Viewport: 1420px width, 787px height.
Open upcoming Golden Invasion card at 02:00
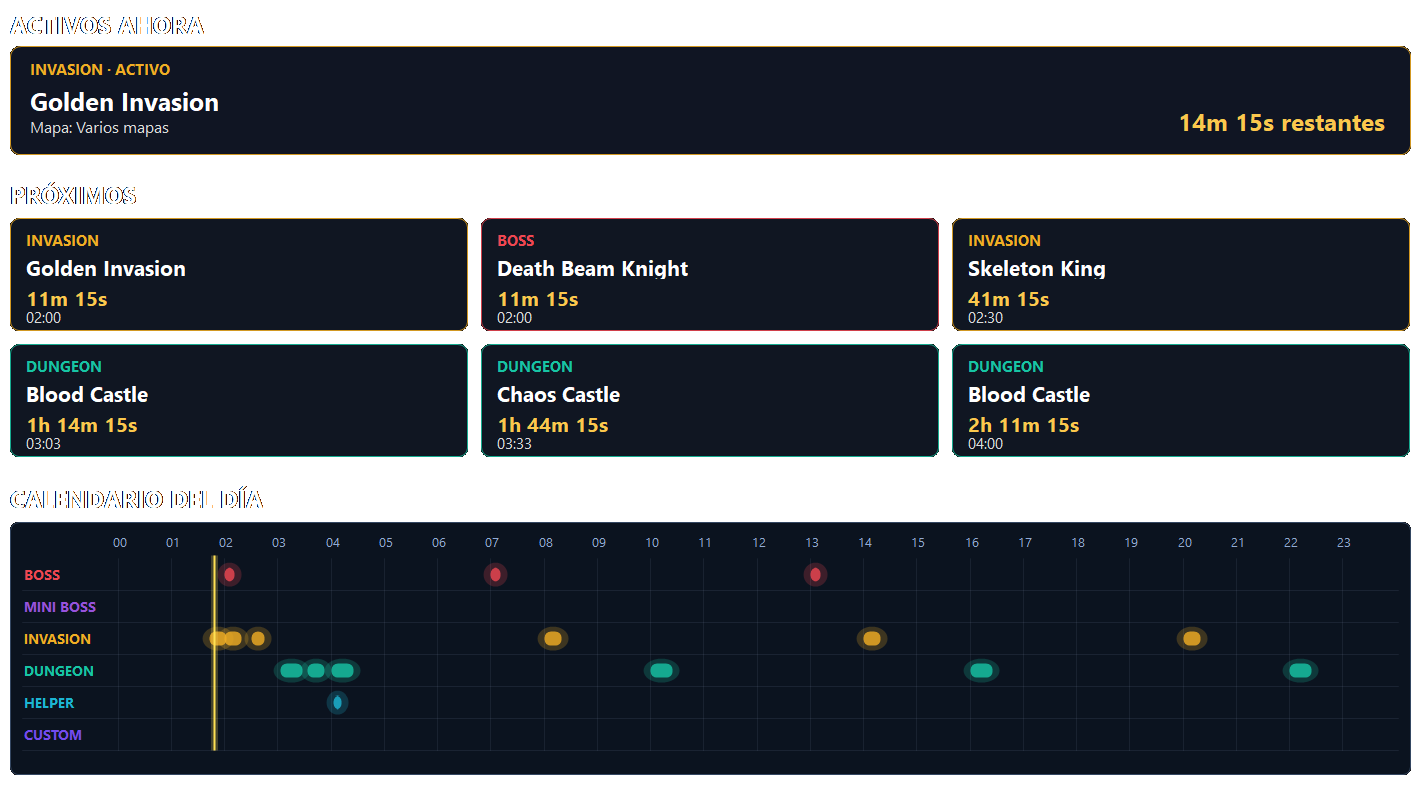coord(239,274)
